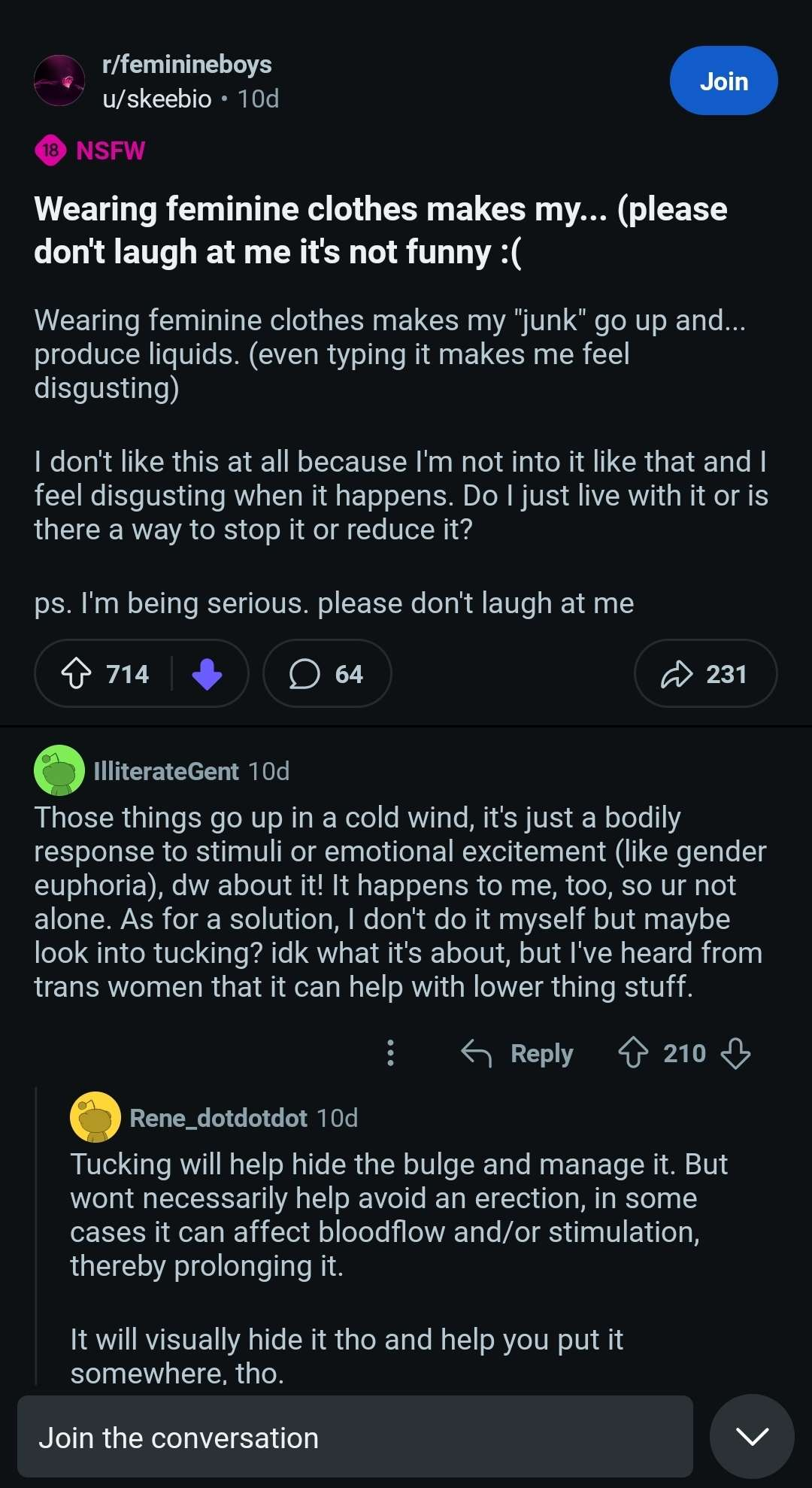812x1488 pixels.
Task: Collapse Rene_dotdotdot's reply thread line
Action: click(36, 1234)
